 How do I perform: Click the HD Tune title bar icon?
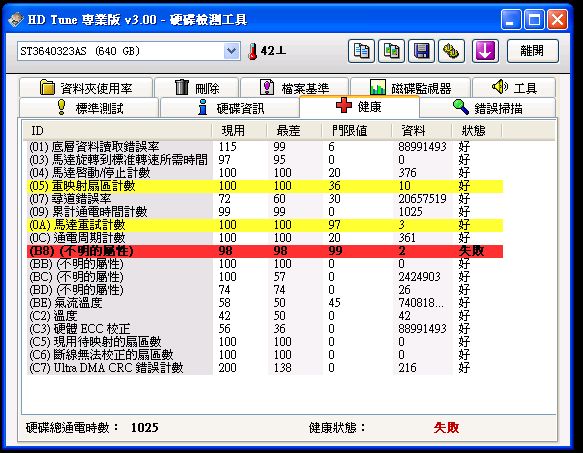coord(16,19)
